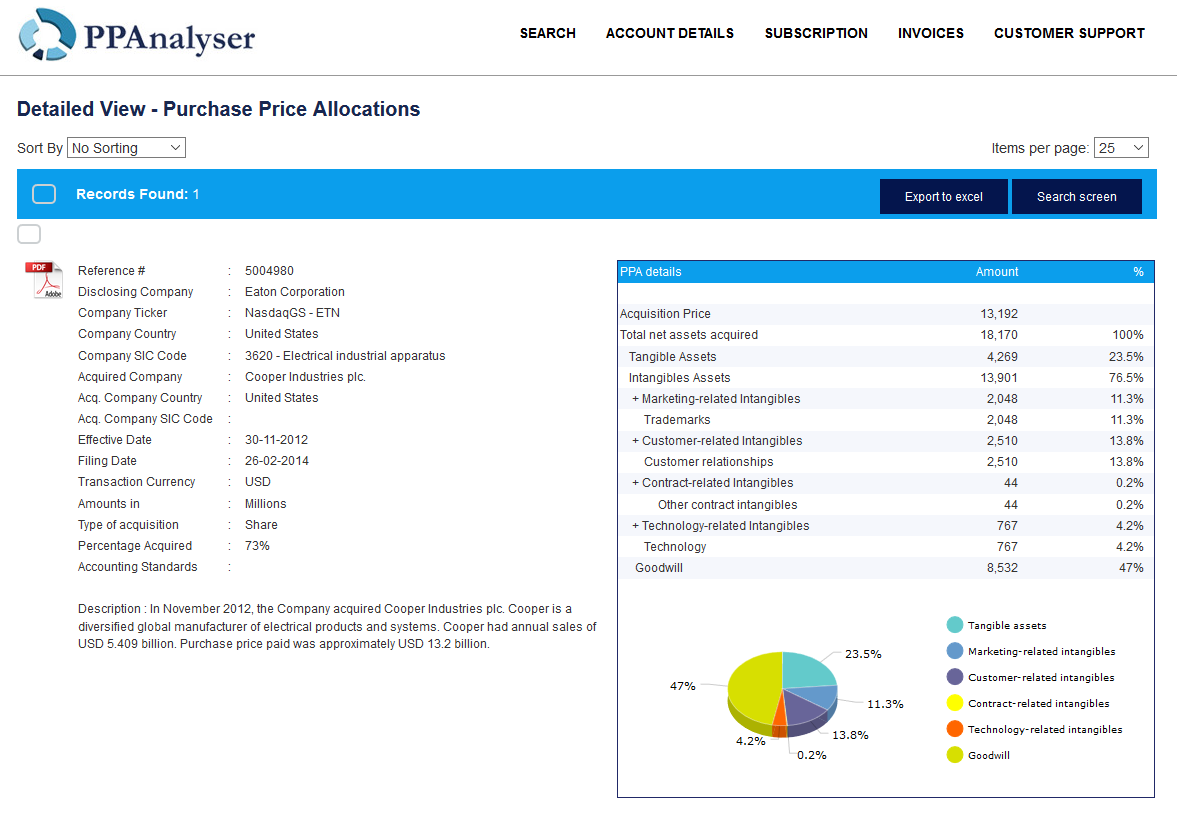Click the yellow-green Goodwill pie slice

753,687
